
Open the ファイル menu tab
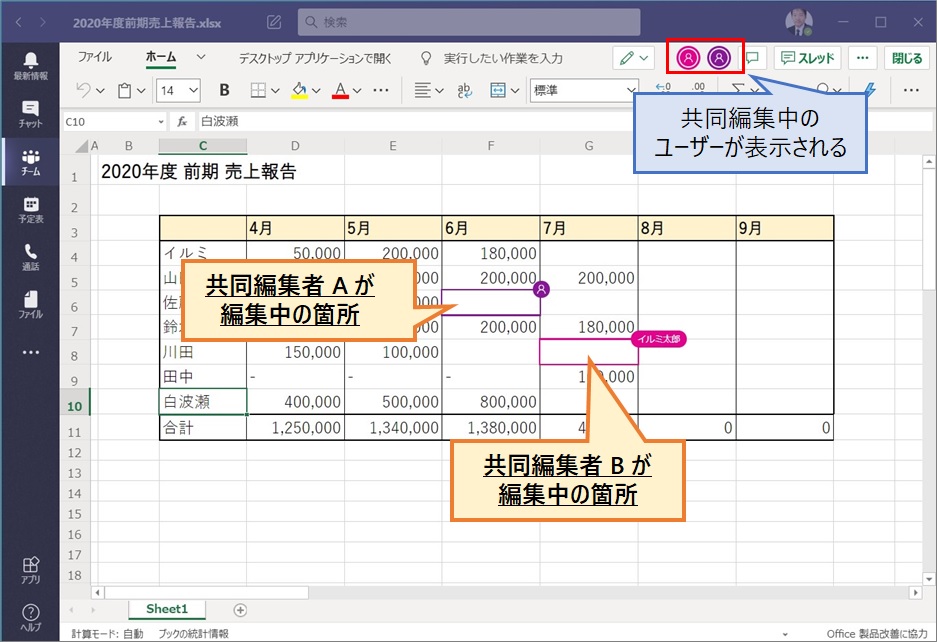click(x=95, y=58)
